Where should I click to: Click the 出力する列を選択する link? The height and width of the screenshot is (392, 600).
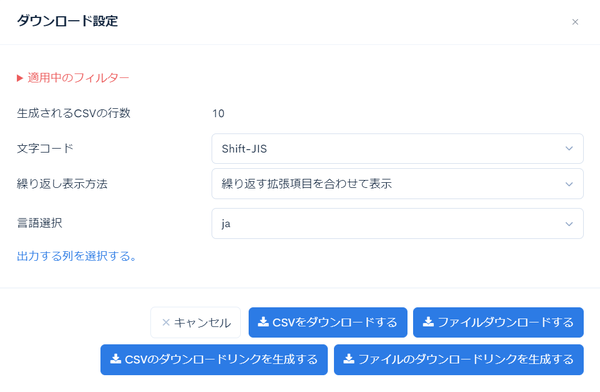click(x=77, y=256)
